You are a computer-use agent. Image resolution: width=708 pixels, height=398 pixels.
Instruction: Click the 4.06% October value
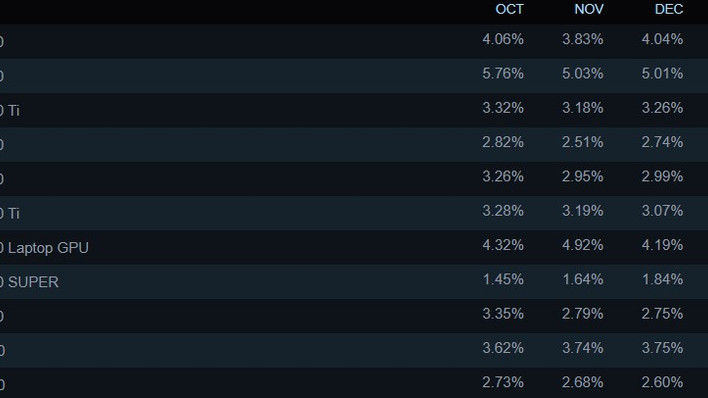[503, 39]
